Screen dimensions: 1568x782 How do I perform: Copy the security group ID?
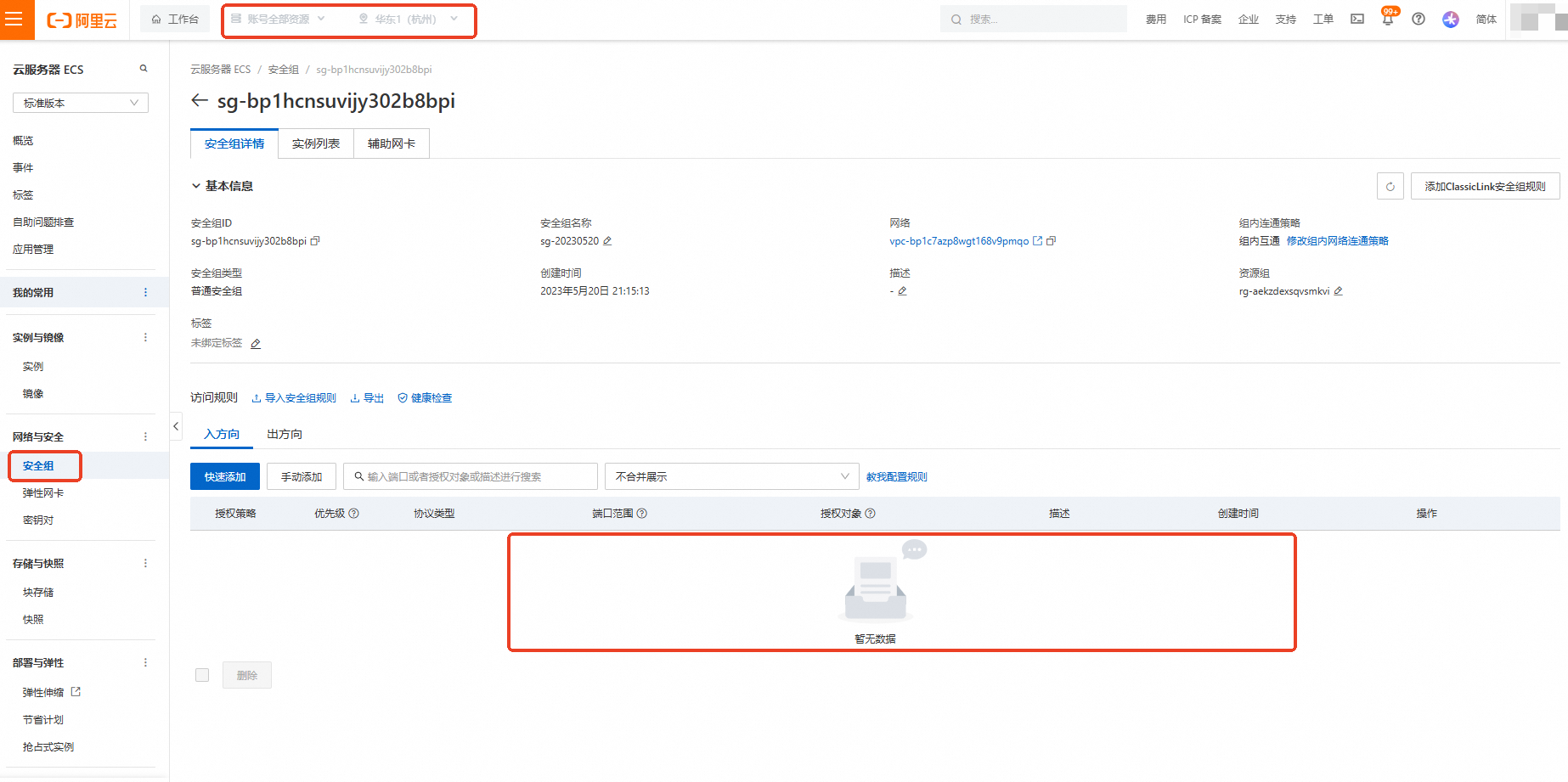pos(315,241)
